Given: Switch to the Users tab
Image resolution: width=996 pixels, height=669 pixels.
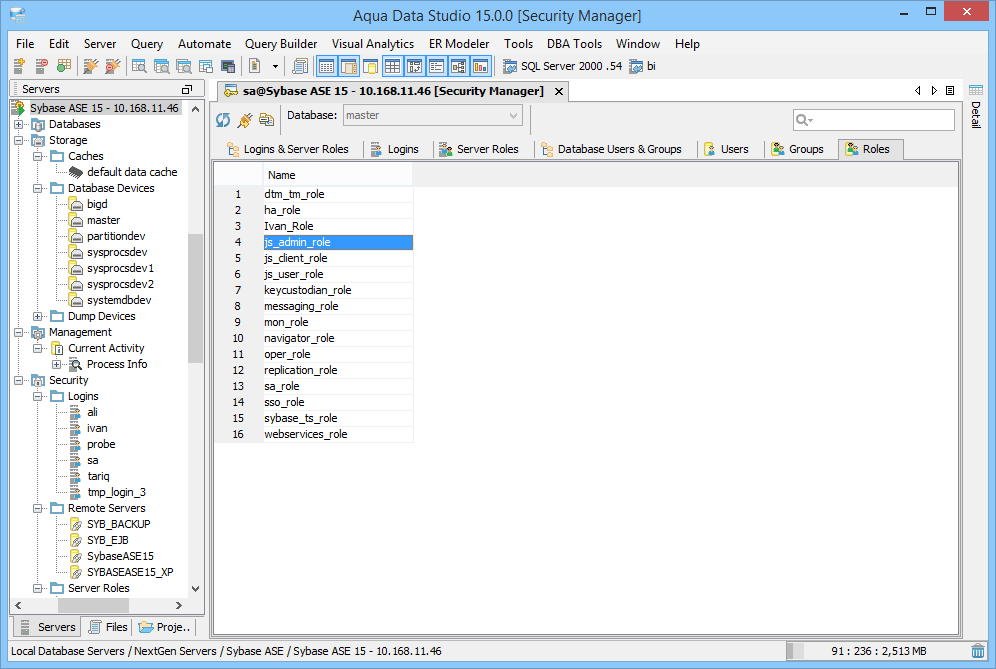Looking at the screenshot, I should click(726, 149).
